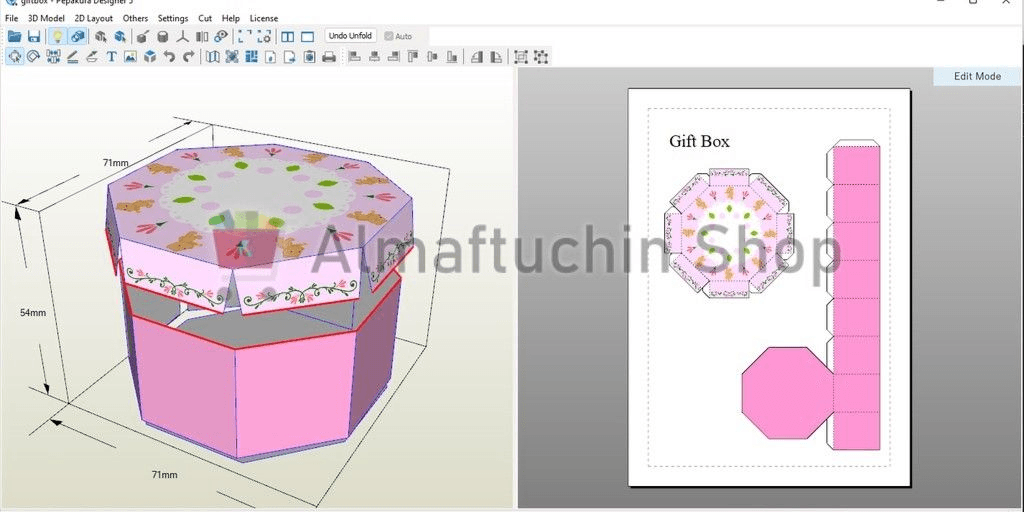The image size is (1024, 512).
Task: Click the Redo arrow icon
Action: [x=189, y=57]
